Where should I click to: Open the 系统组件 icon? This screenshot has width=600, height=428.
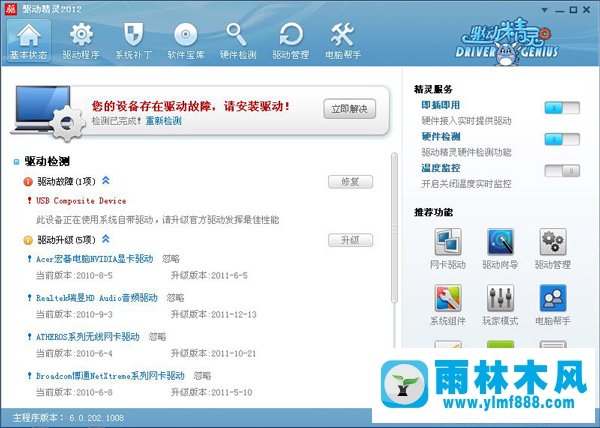[x=448, y=305]
